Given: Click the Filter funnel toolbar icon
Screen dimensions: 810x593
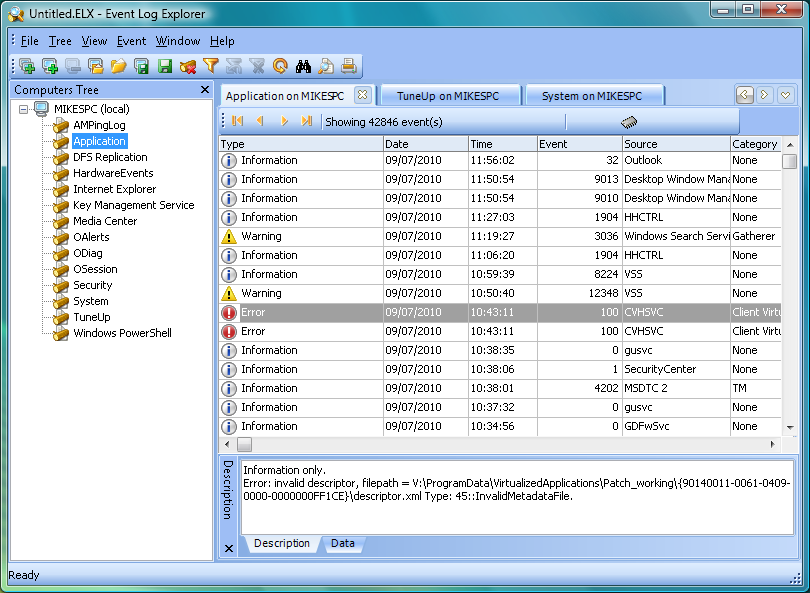Looking at the screenshot, I should 210,67.
